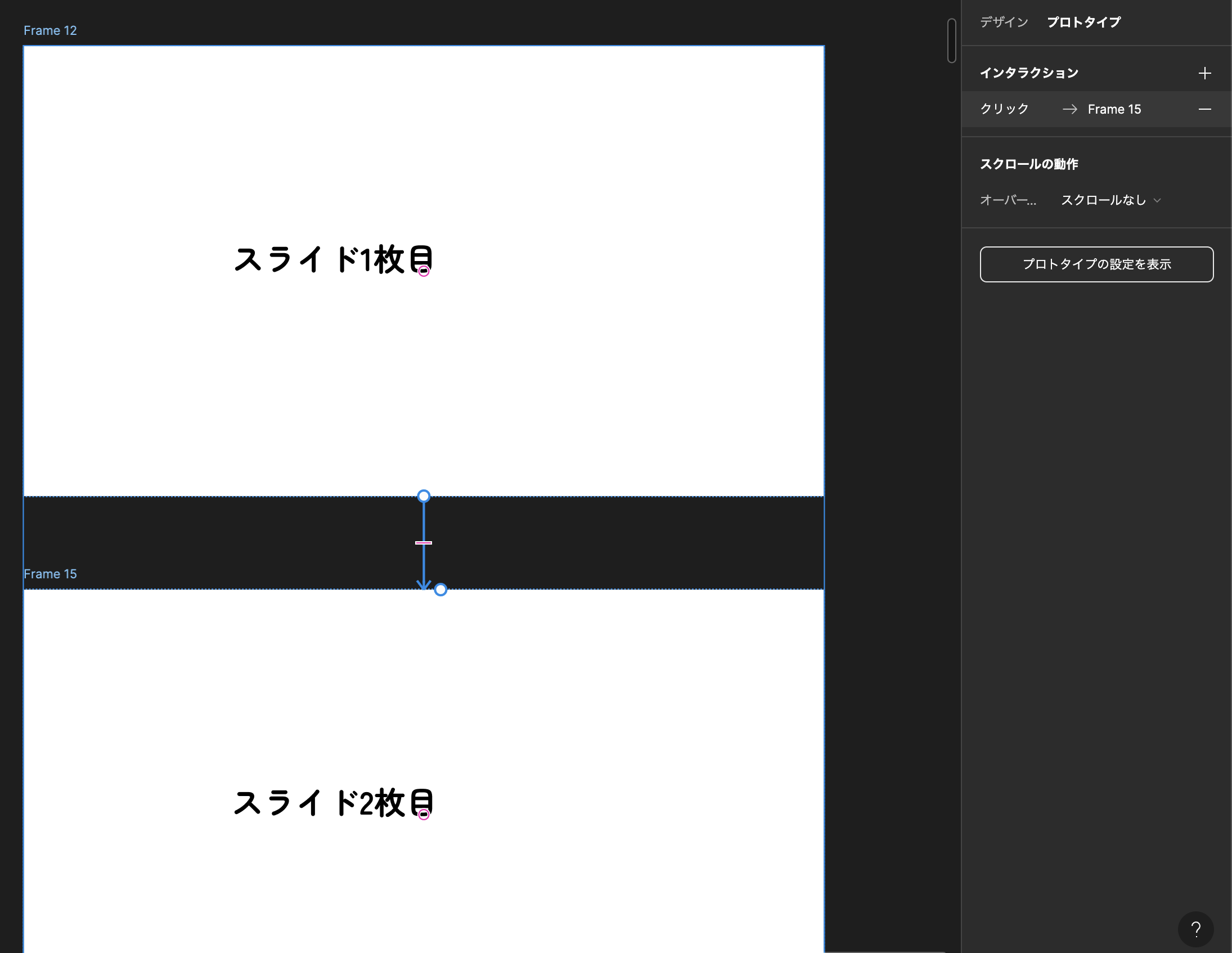Viewport: 1232px width, 953px height.
Task: Click プロトタイプの設定を表示 button
Action: [x=1096, y=264]
